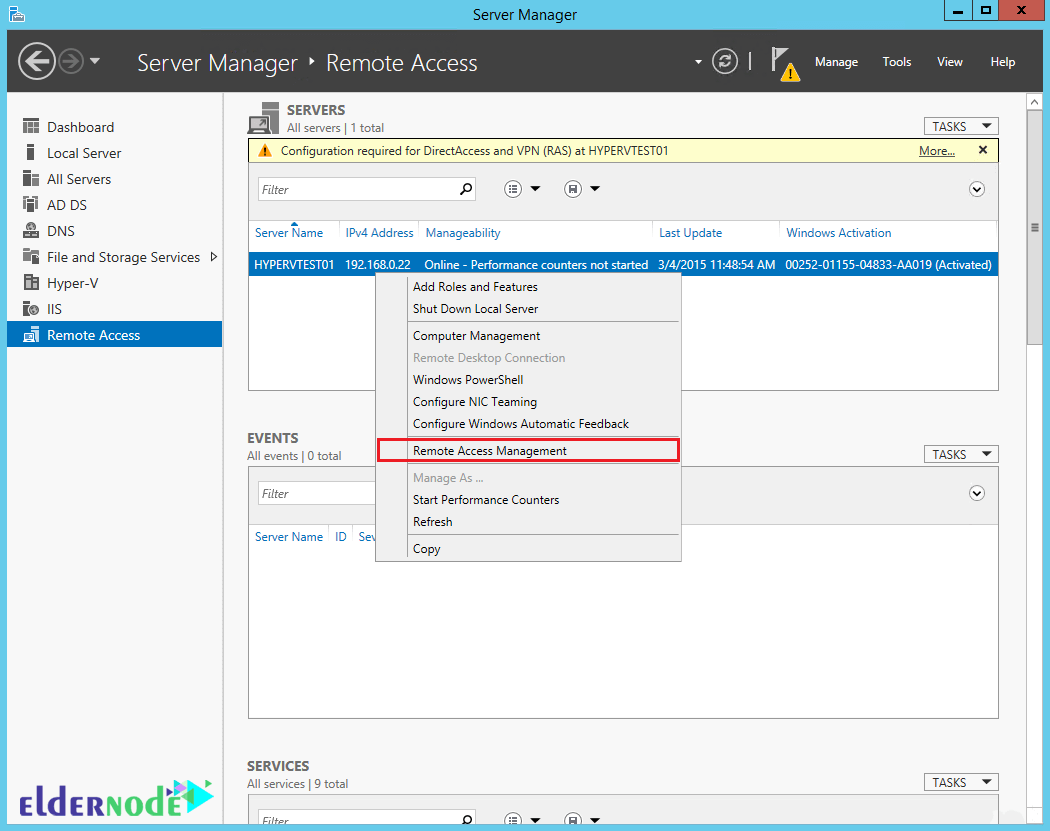Click the Local Server icon in the sidebar

point(31,153)
